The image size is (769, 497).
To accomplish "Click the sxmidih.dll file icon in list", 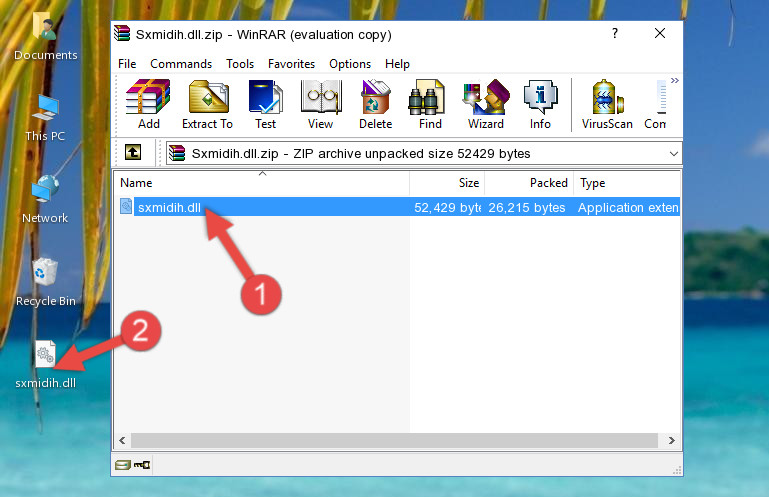I will (126, 207).
